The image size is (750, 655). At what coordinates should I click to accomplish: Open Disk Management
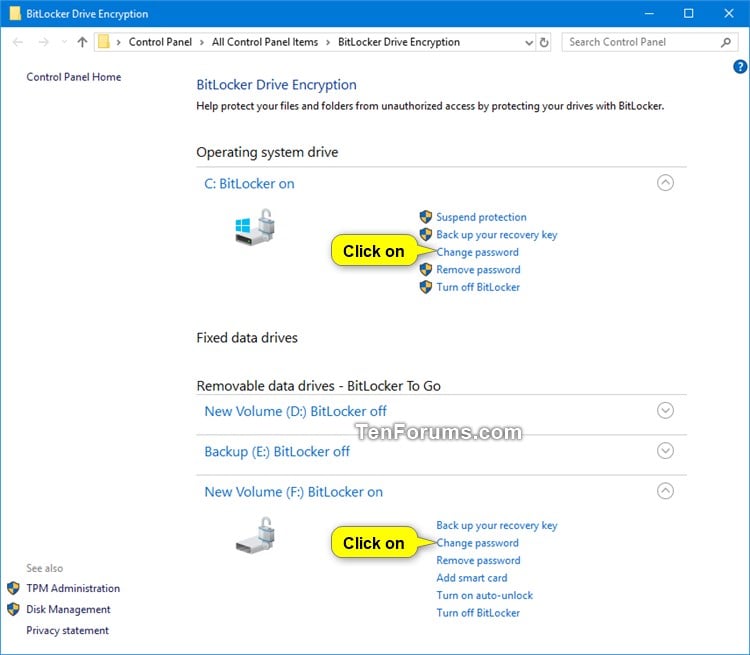point(68,609)
